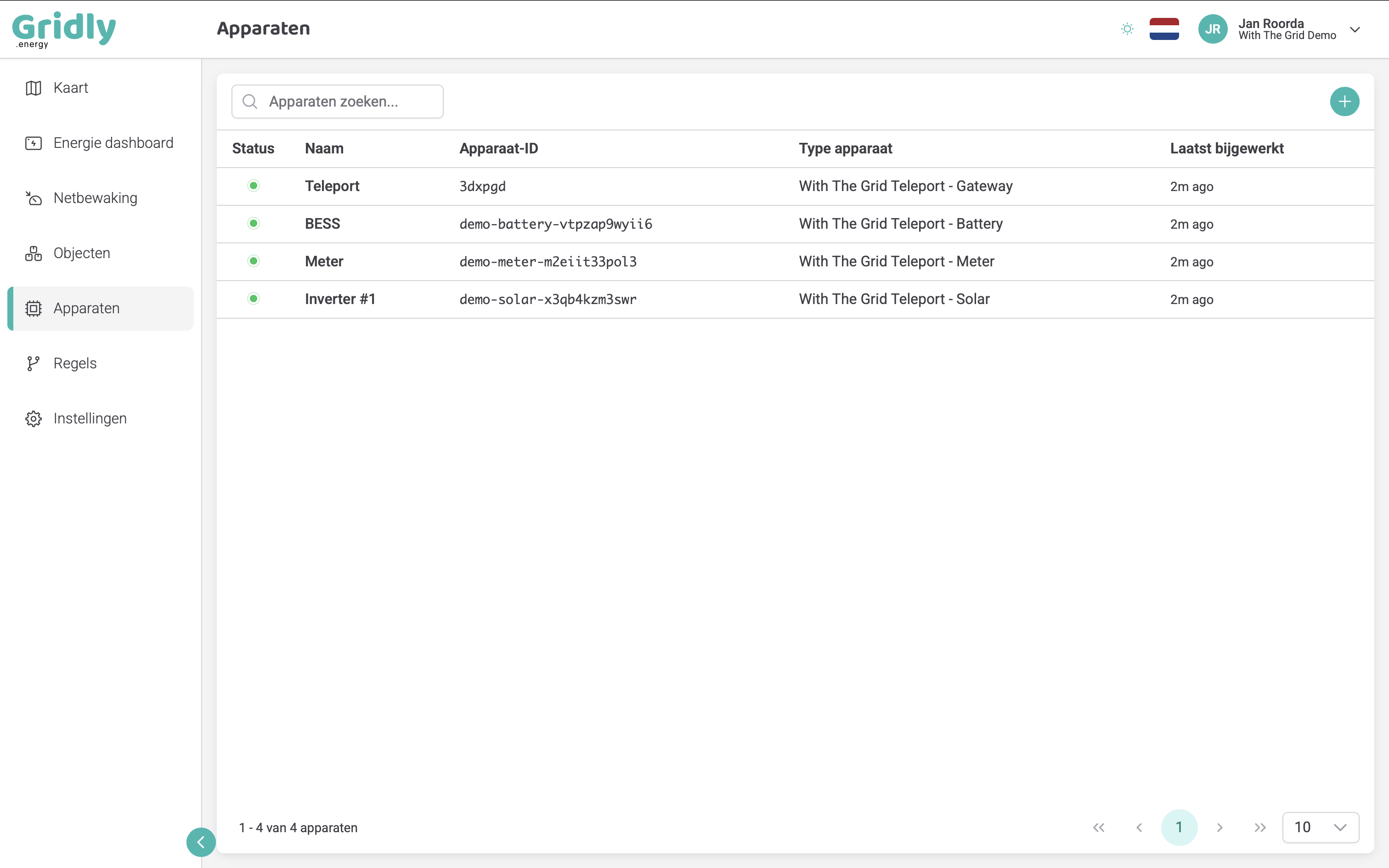1389x868 pixels.
Task: Select the Regels branch icon
Action: (33, 363)
